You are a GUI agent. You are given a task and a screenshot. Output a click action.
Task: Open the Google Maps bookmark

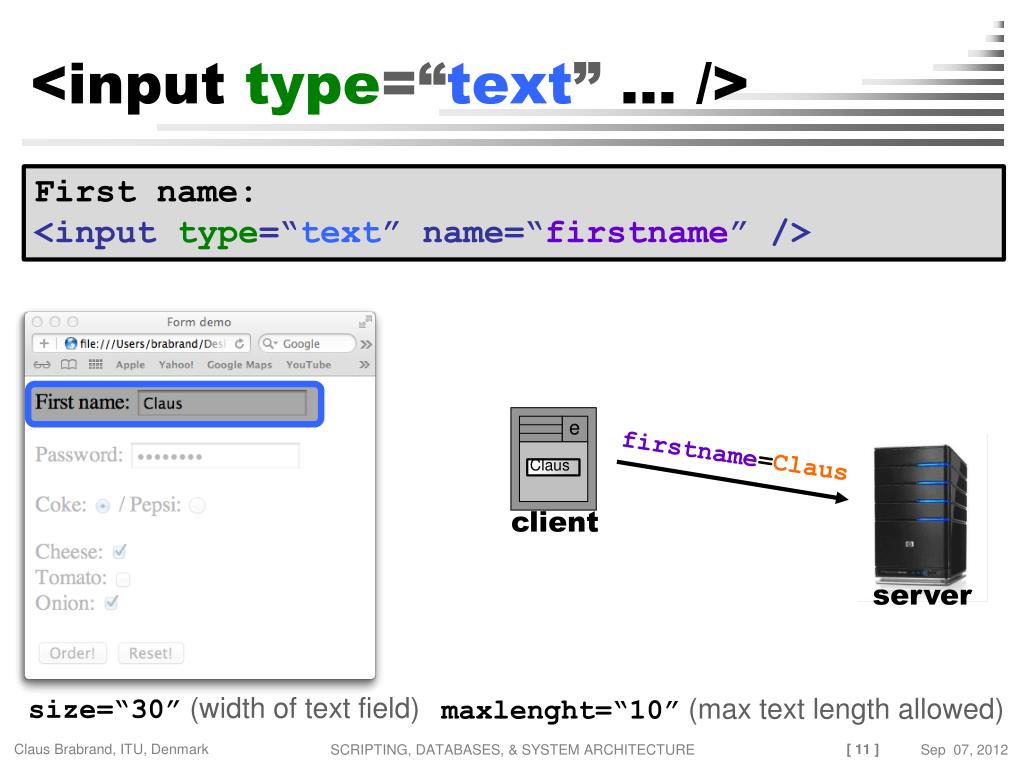[x=239, y=364]
